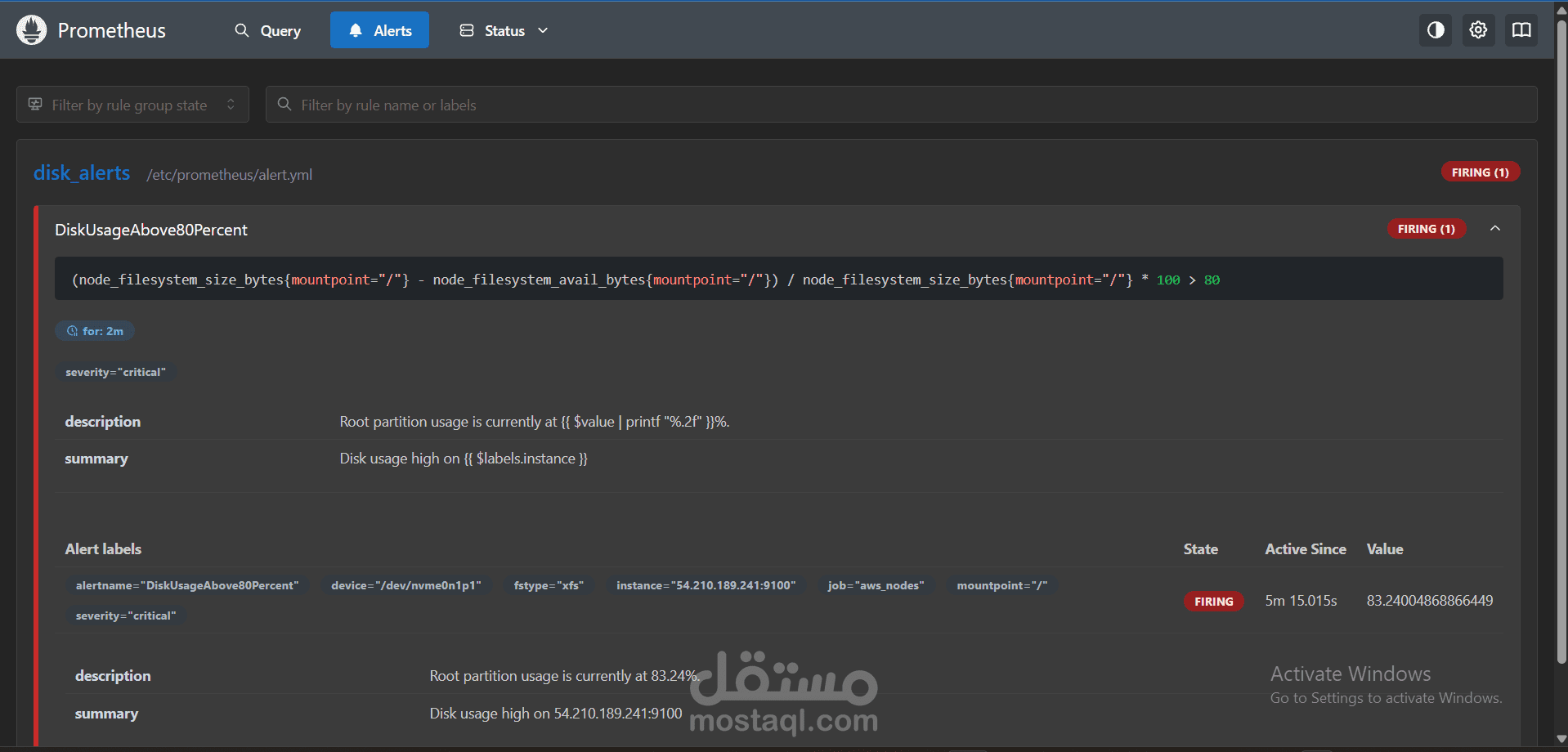Click 'Disk usage high on 54.210.189.241:9100' summary
1568x752 pixels.
tap(556, 714)
